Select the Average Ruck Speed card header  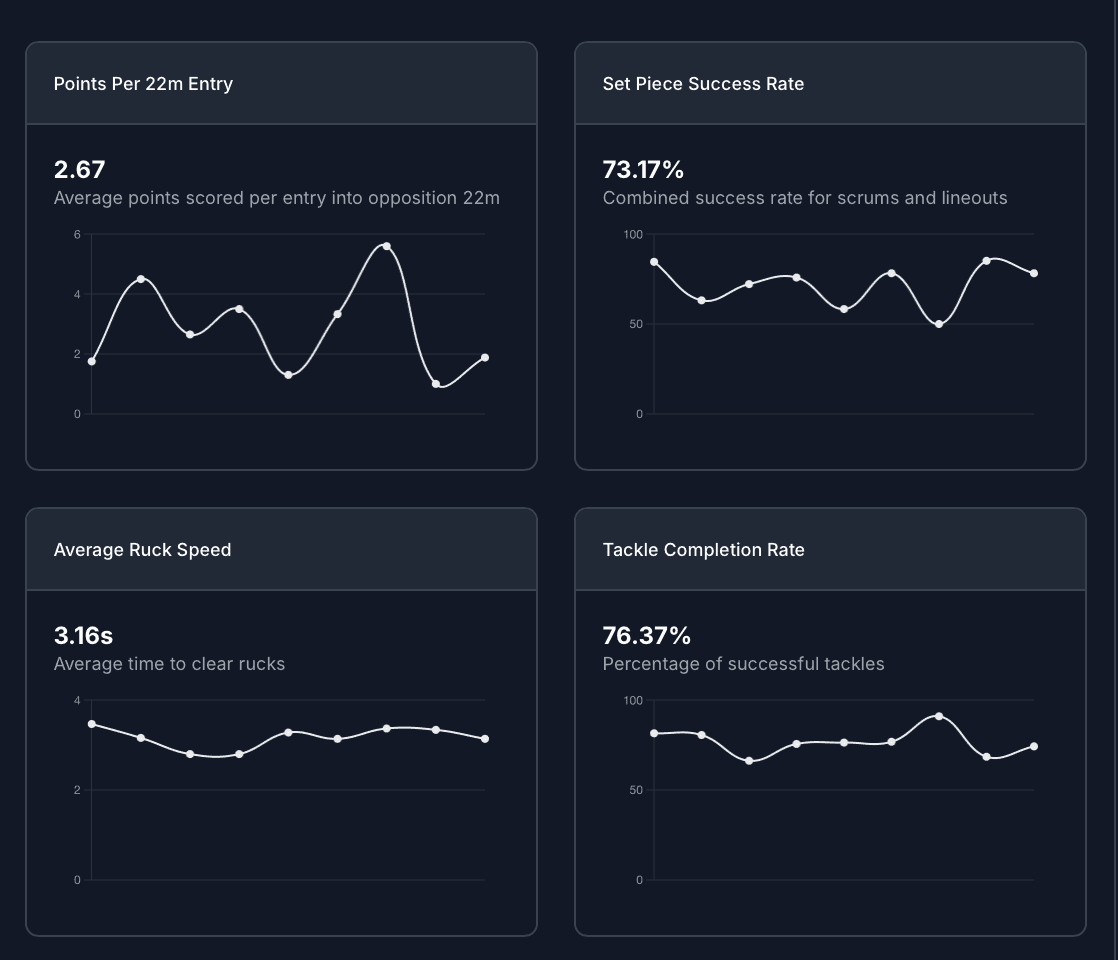[x=142, y=550]
